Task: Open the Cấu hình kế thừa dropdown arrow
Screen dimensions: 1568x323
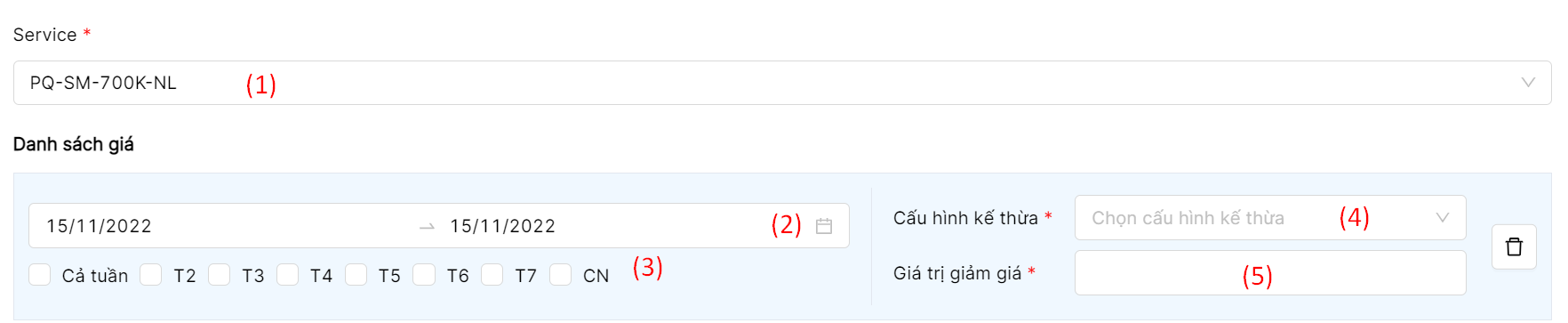Action: [x=1443, y=218]
